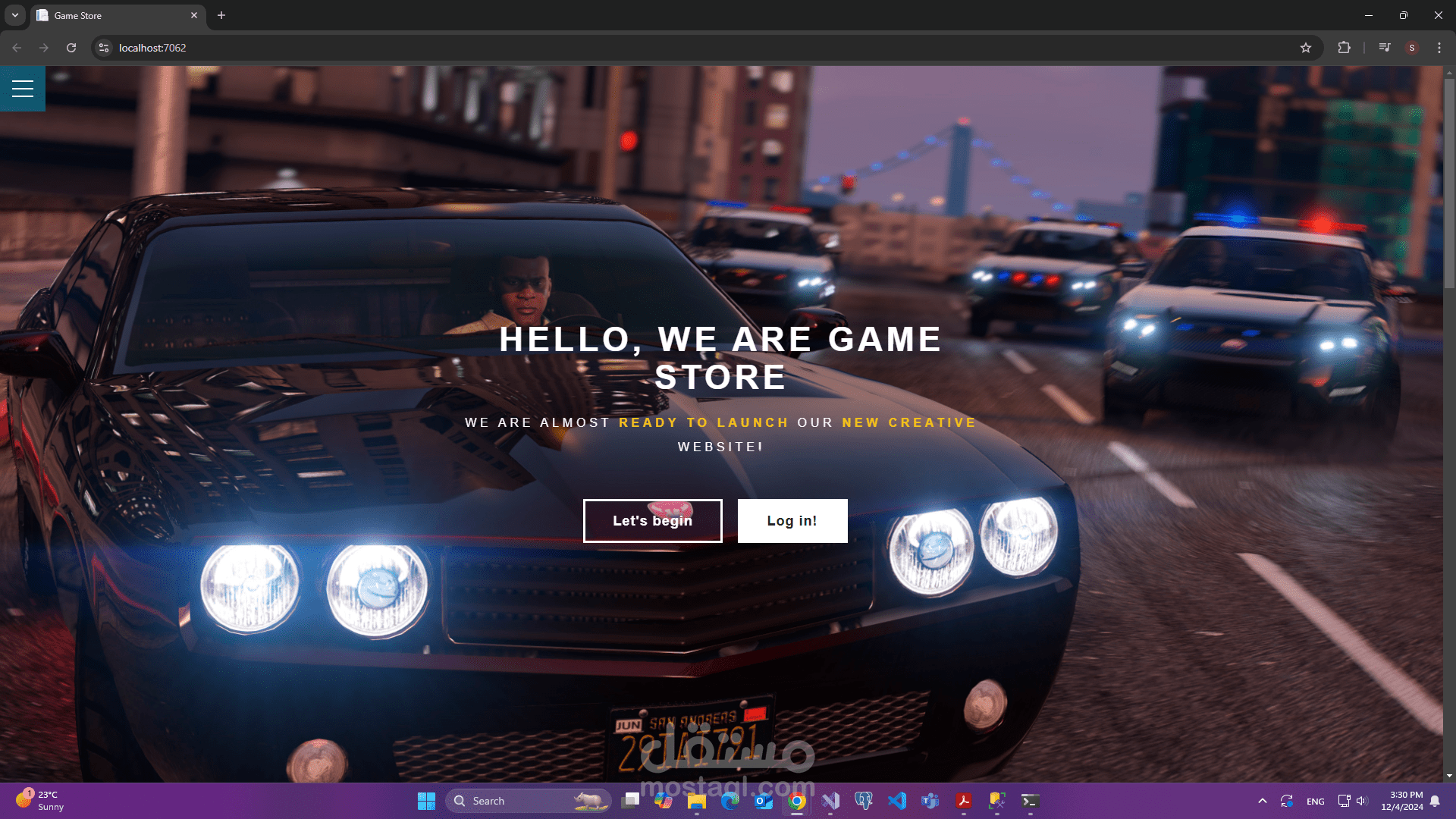The height and width of the screenshot is (819, 1456).
Task: Select the Game Store browser tab
Action: [x=118, y=15]
